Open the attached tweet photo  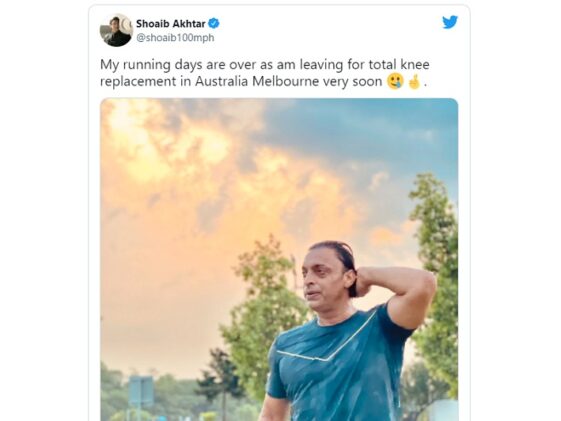click(x=279, y=259)
